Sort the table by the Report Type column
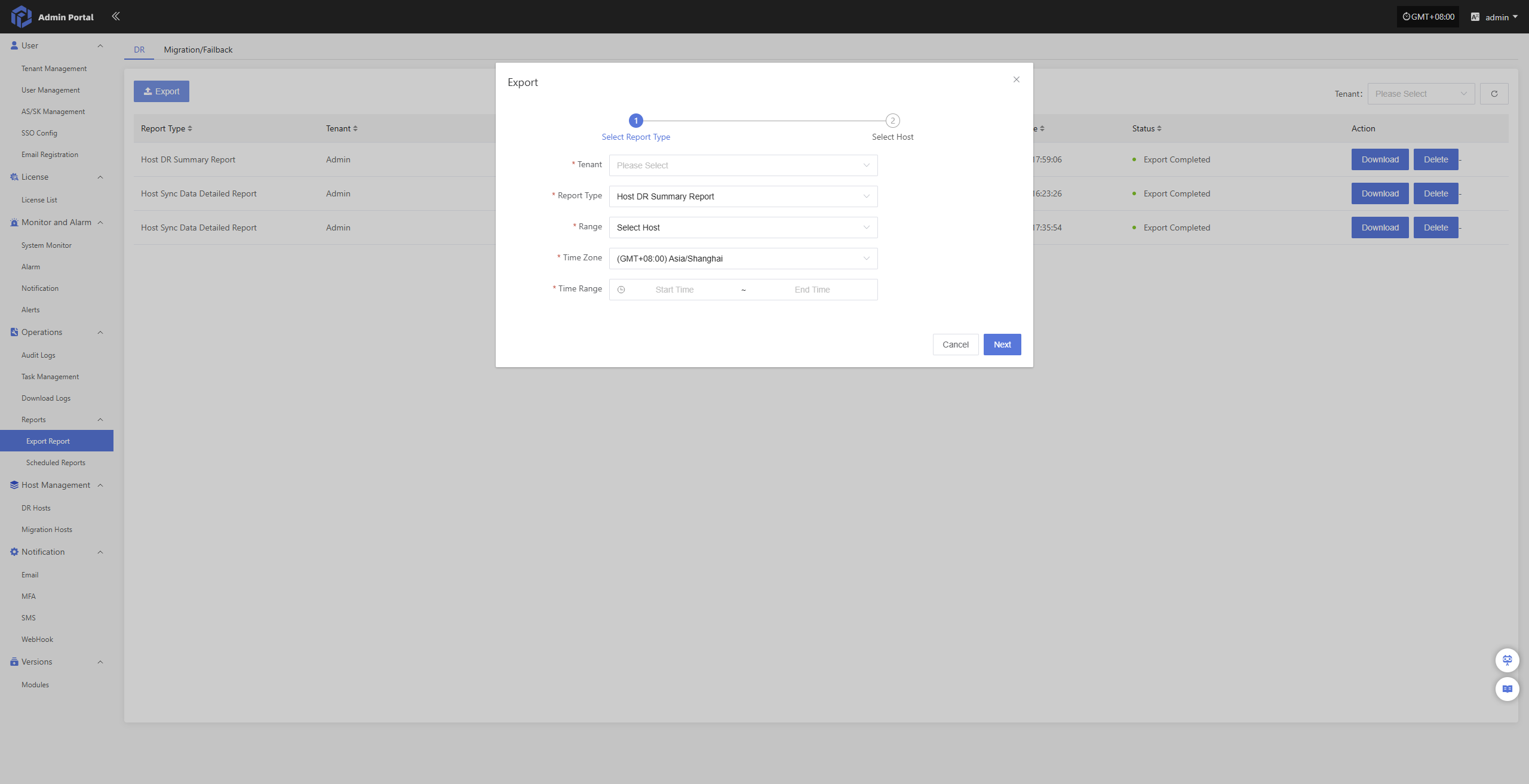Viewport: 1529px width, 784px height. [190, 128]
